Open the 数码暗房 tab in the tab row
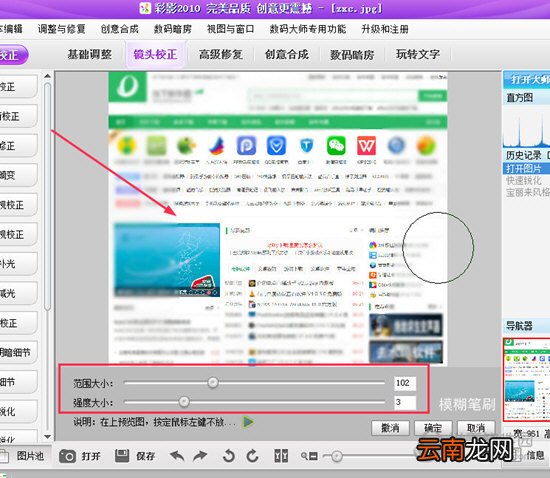 352,54
